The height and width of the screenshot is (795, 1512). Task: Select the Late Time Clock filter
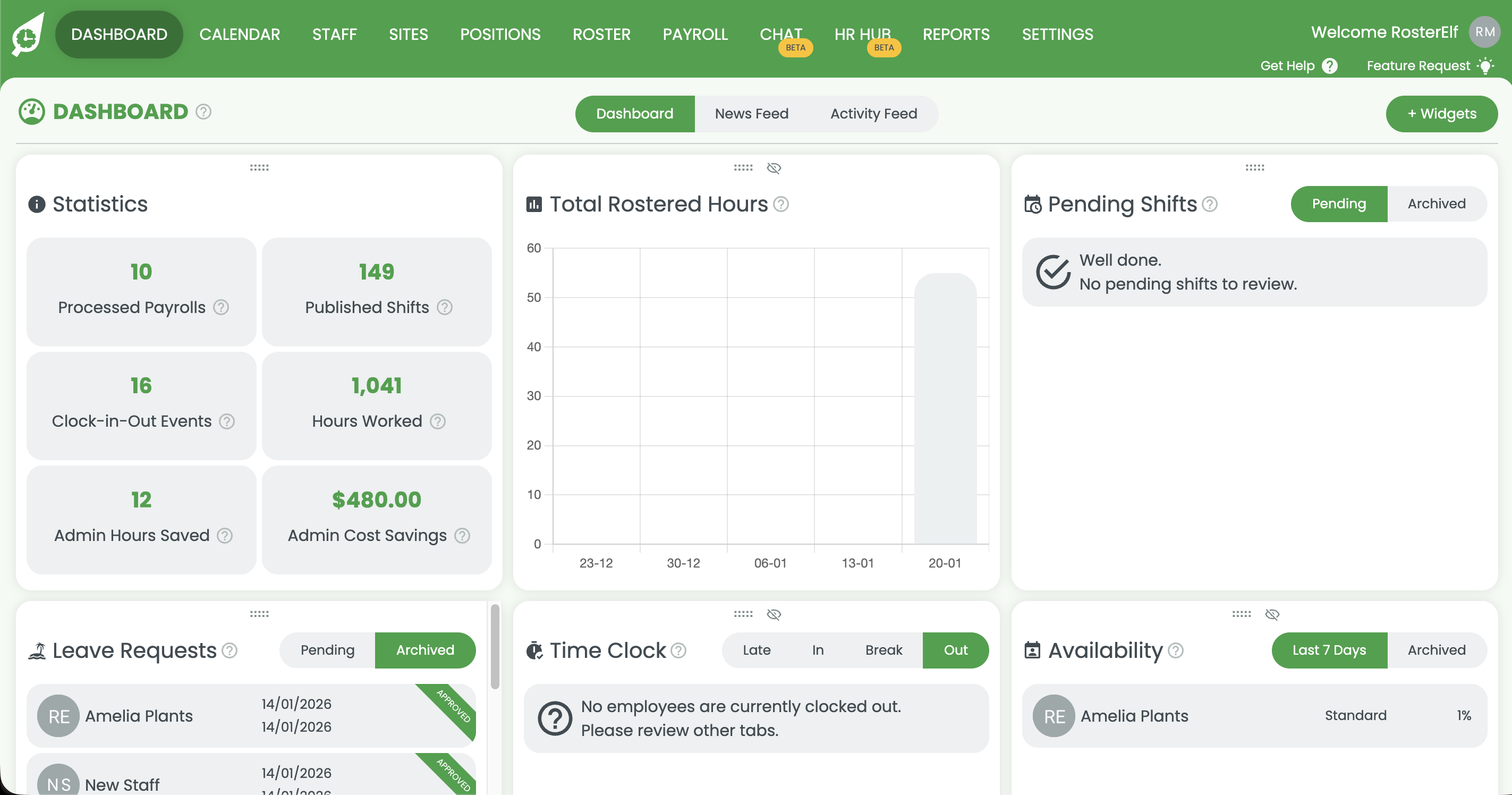pos(756,650)
